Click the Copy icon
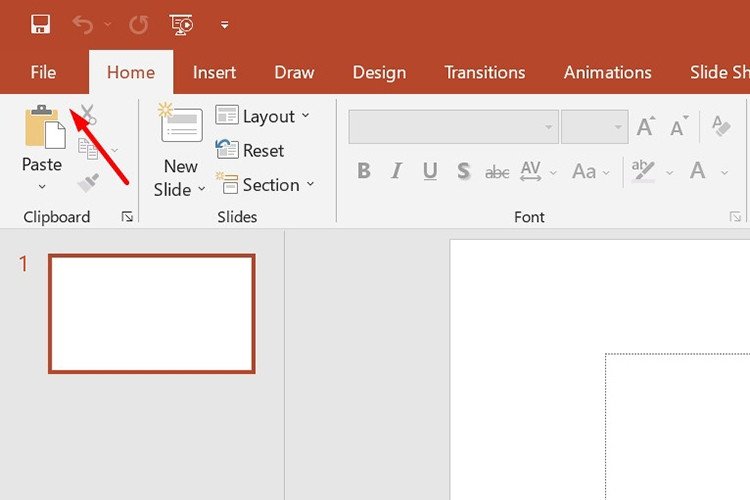This screenshot has width=750, height=500. click(88, 149)
